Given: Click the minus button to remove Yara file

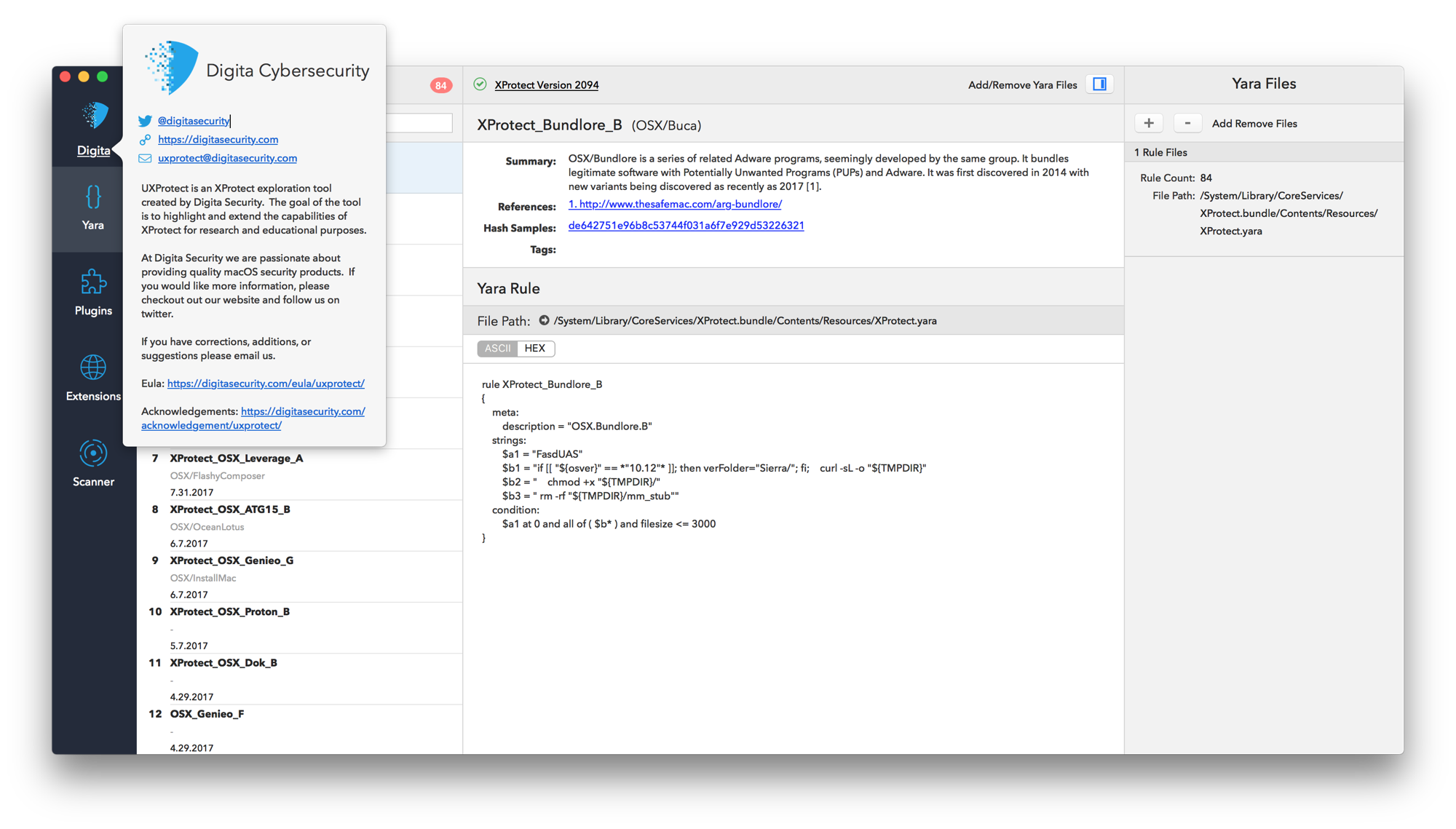Looking at the screenshot, I should pyautogui.click(x=1187, y=123).
